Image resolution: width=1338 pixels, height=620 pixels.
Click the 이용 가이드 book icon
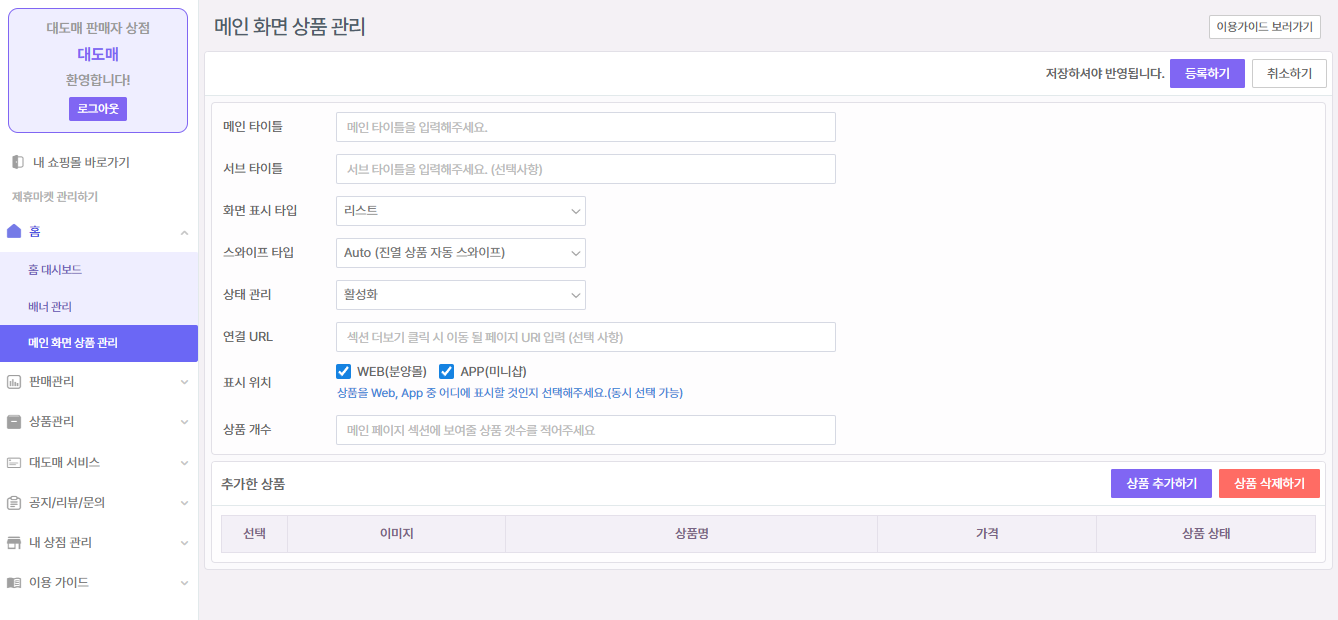point(14,583)
